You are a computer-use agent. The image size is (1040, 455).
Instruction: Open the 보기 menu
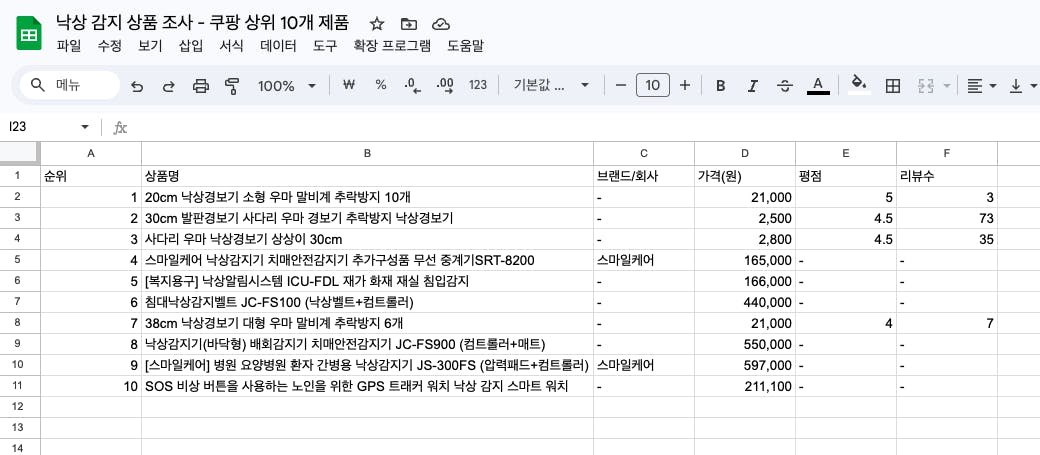[x=150, y=46]
